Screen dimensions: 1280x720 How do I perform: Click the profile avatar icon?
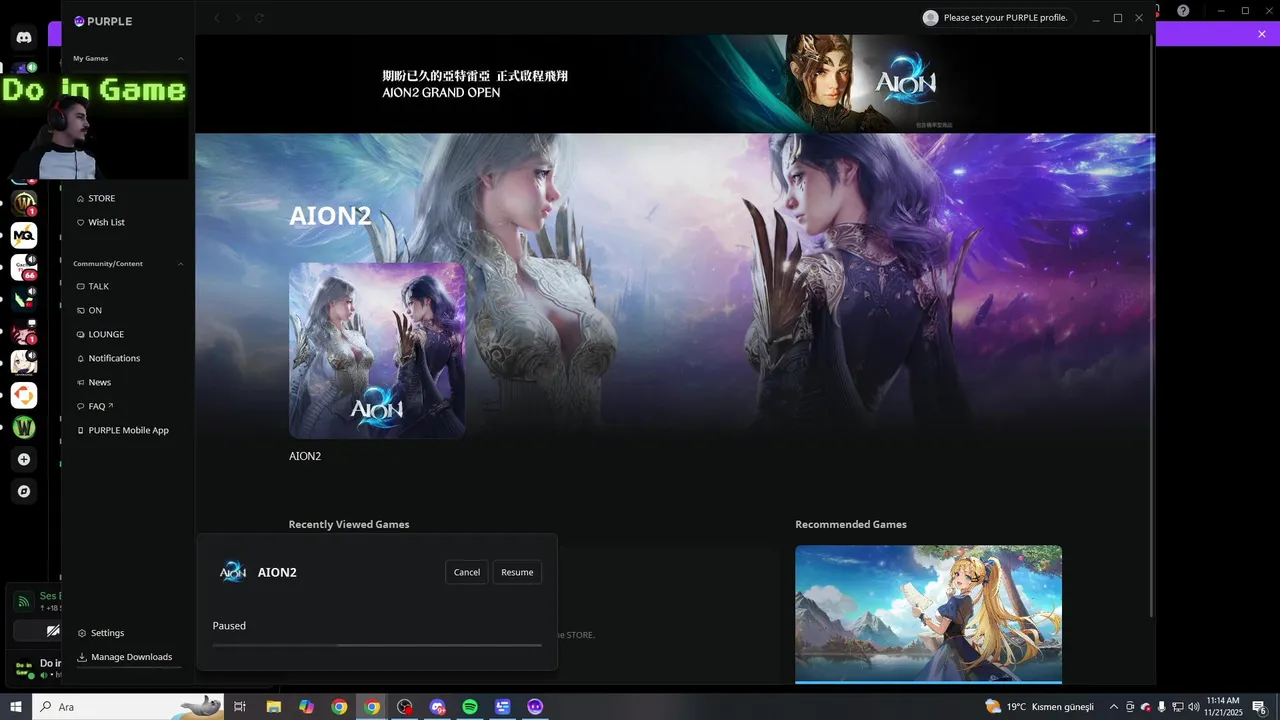coord(931,18)
